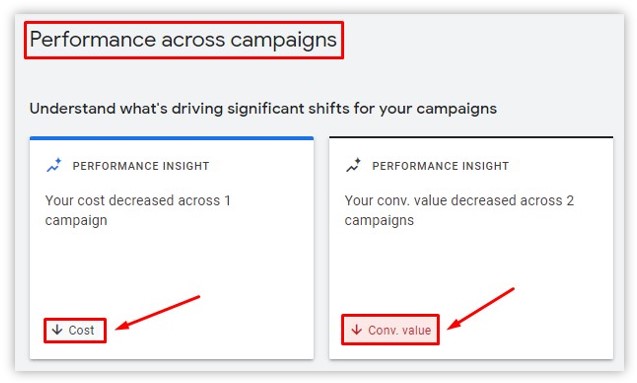Open the cost decreased insight card

(171, 248)
